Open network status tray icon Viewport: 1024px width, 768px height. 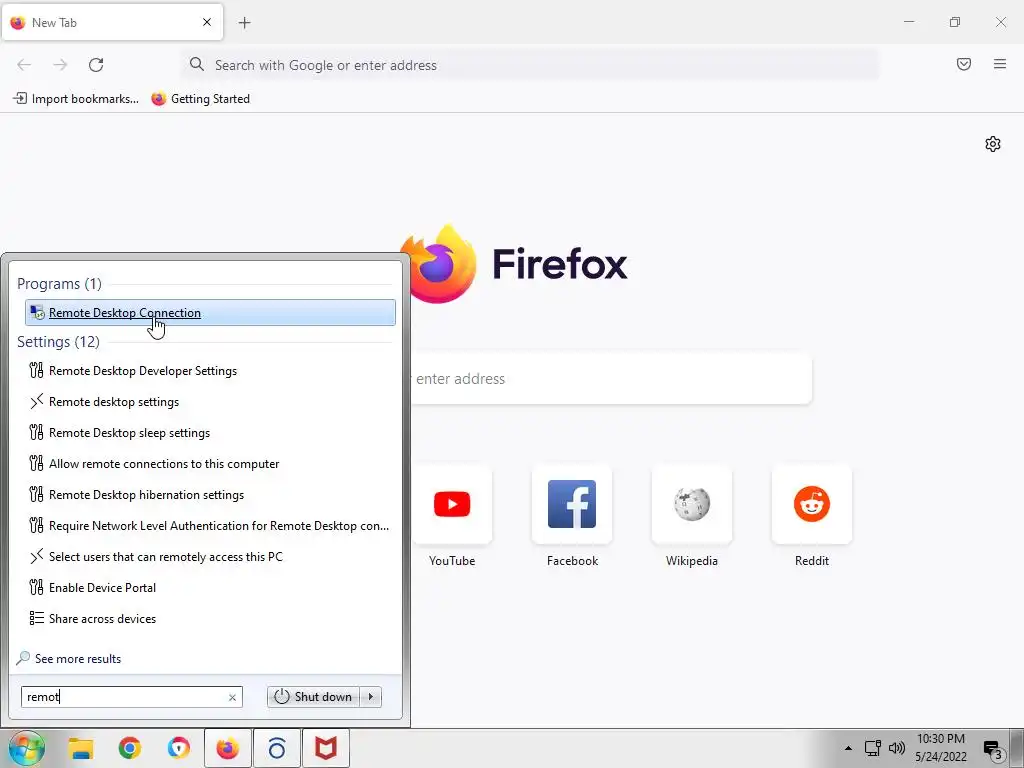point(872,748)
